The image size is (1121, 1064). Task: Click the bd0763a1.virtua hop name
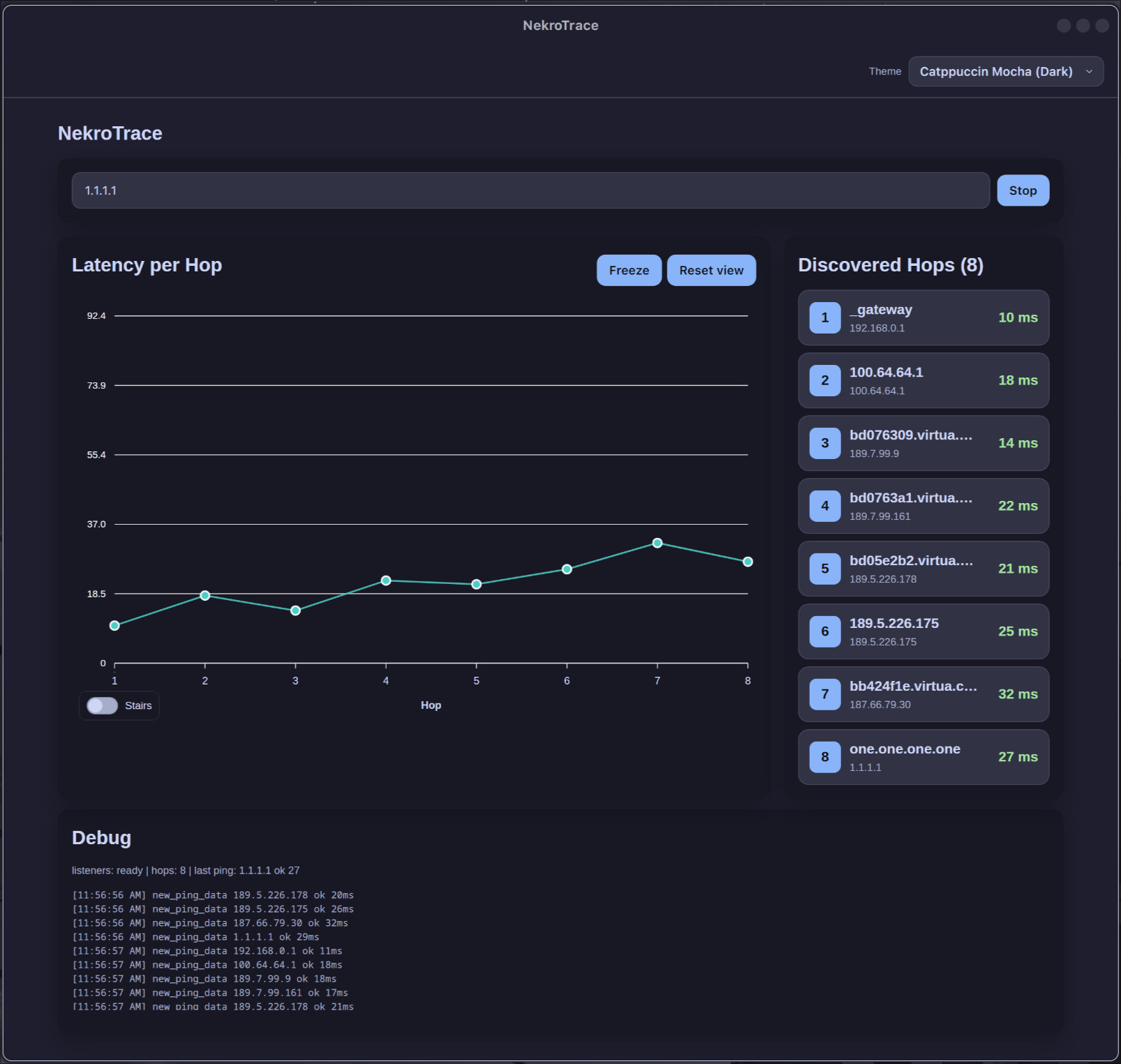click(911, 498)
